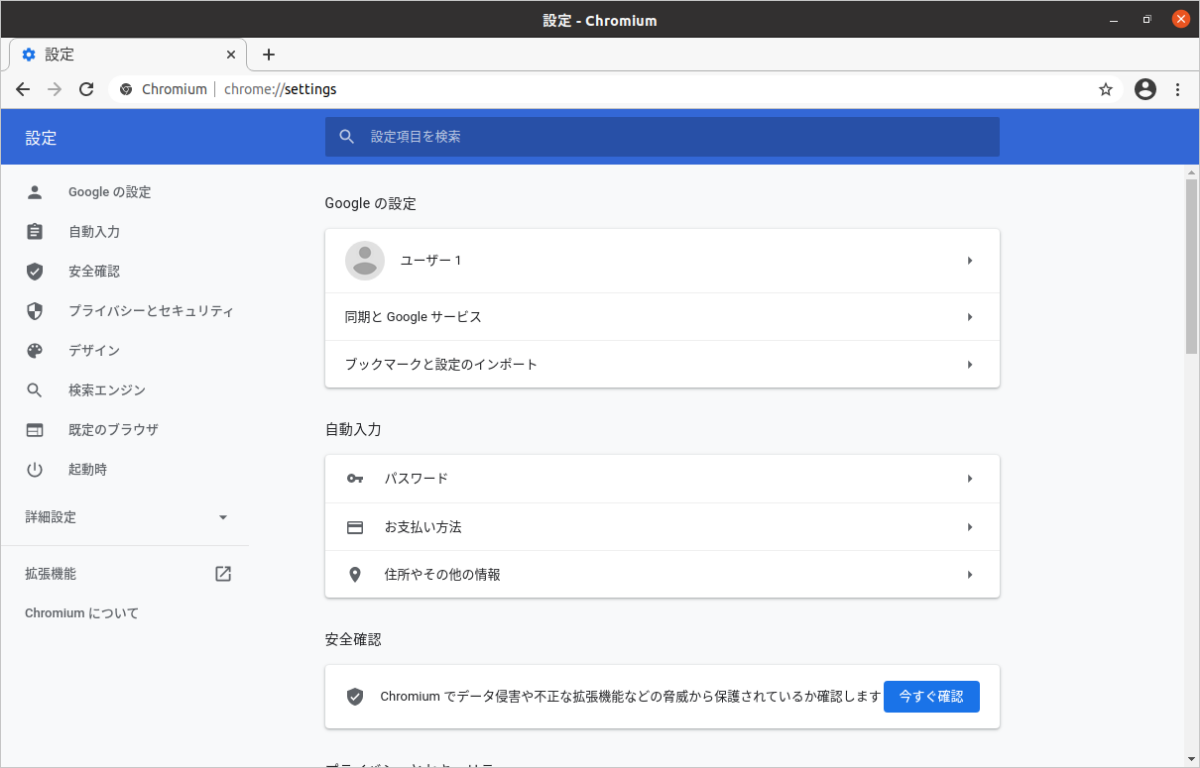
Task: Click the vertical scrollbar thumb on the right
Action: click(x=1191, y=266)
